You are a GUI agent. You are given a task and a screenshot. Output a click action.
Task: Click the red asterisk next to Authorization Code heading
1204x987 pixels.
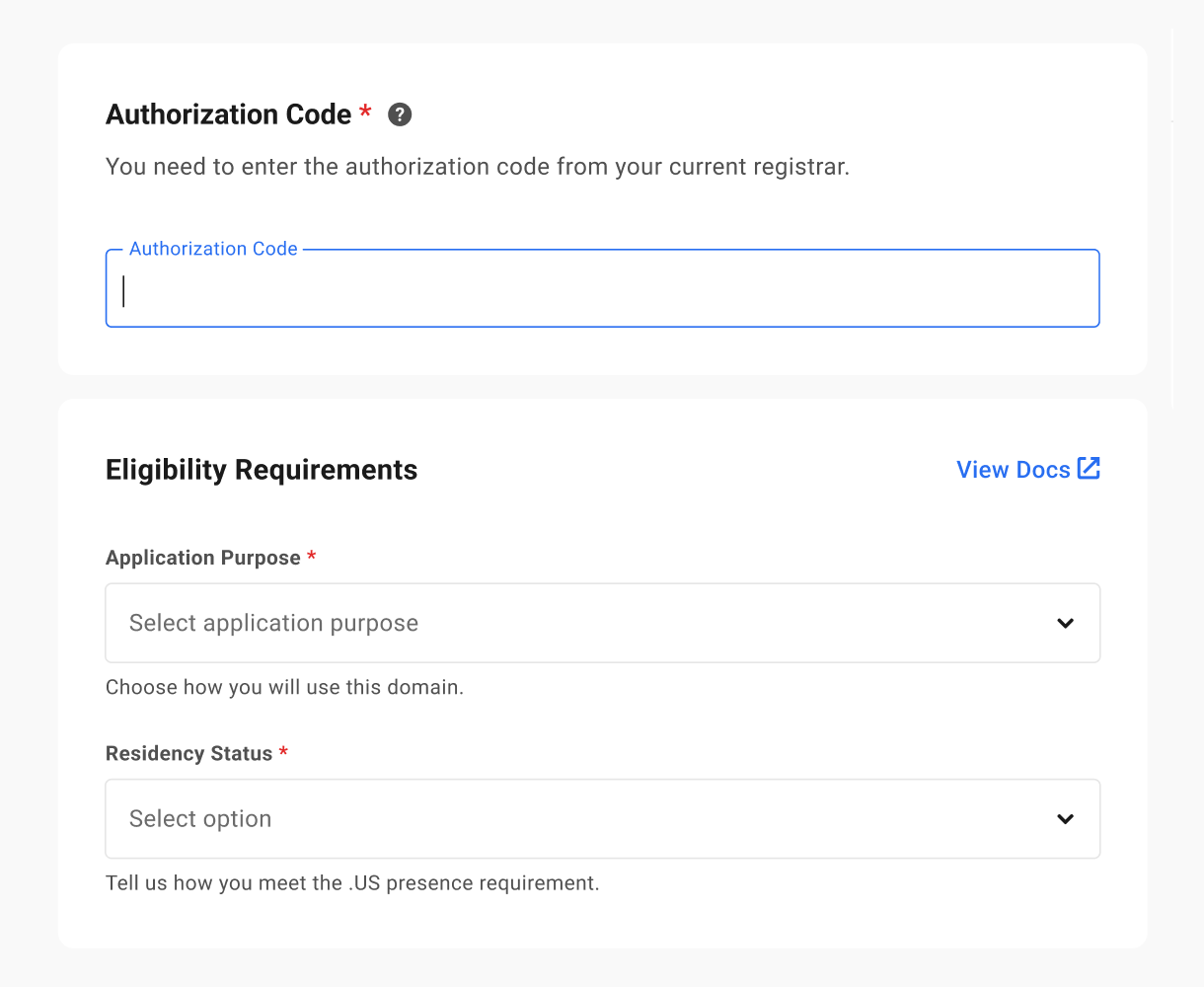coord(365,113)
